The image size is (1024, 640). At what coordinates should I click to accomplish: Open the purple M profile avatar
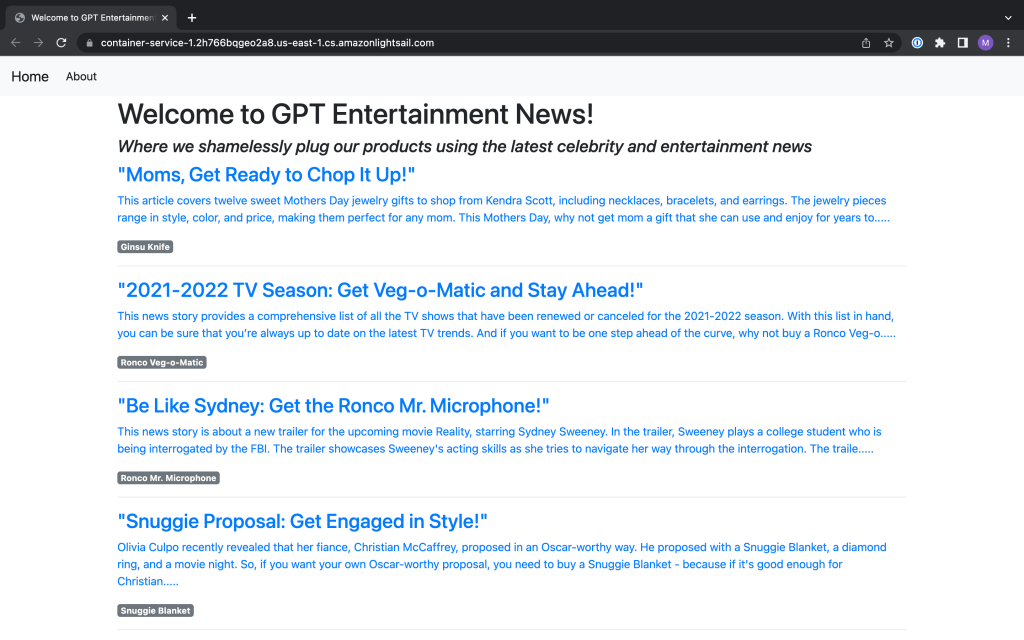(x=985, y=43)
